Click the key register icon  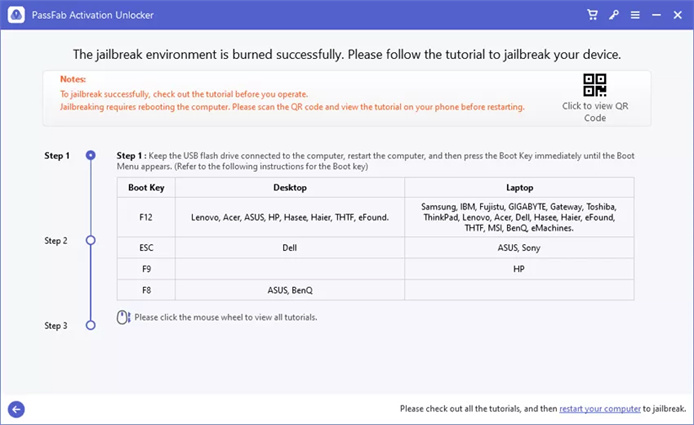[614, 15]
